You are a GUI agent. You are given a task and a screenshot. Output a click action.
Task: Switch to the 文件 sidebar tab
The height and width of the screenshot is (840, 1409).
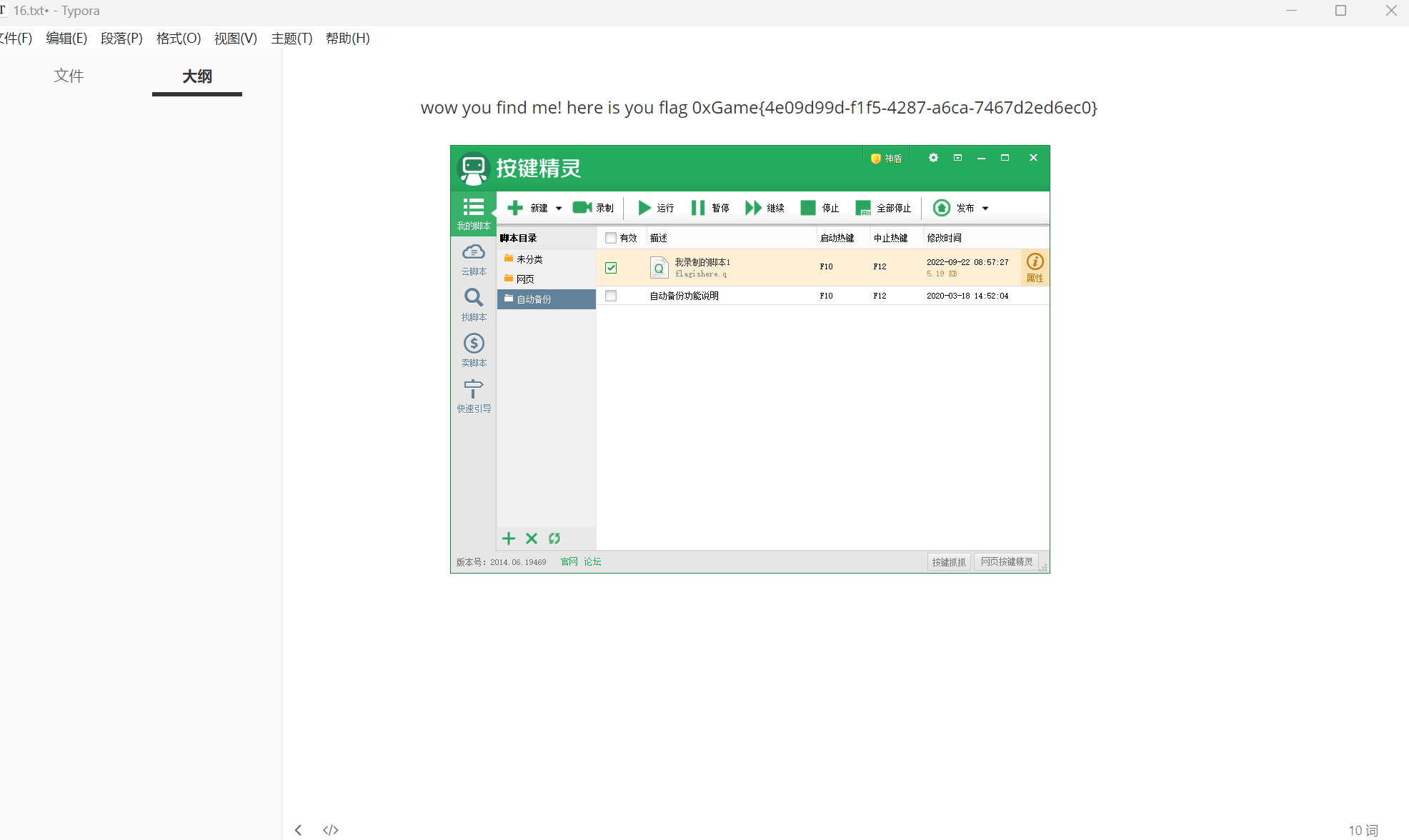(69, 76)
